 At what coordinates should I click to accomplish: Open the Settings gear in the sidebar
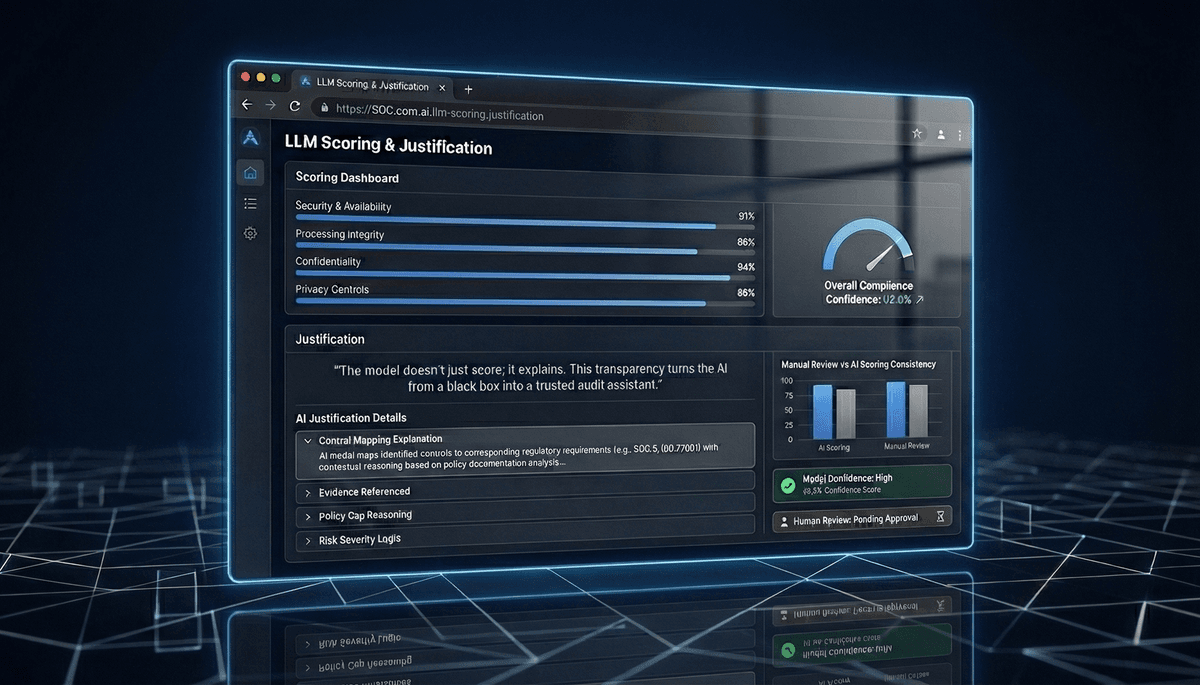[250, 233]
